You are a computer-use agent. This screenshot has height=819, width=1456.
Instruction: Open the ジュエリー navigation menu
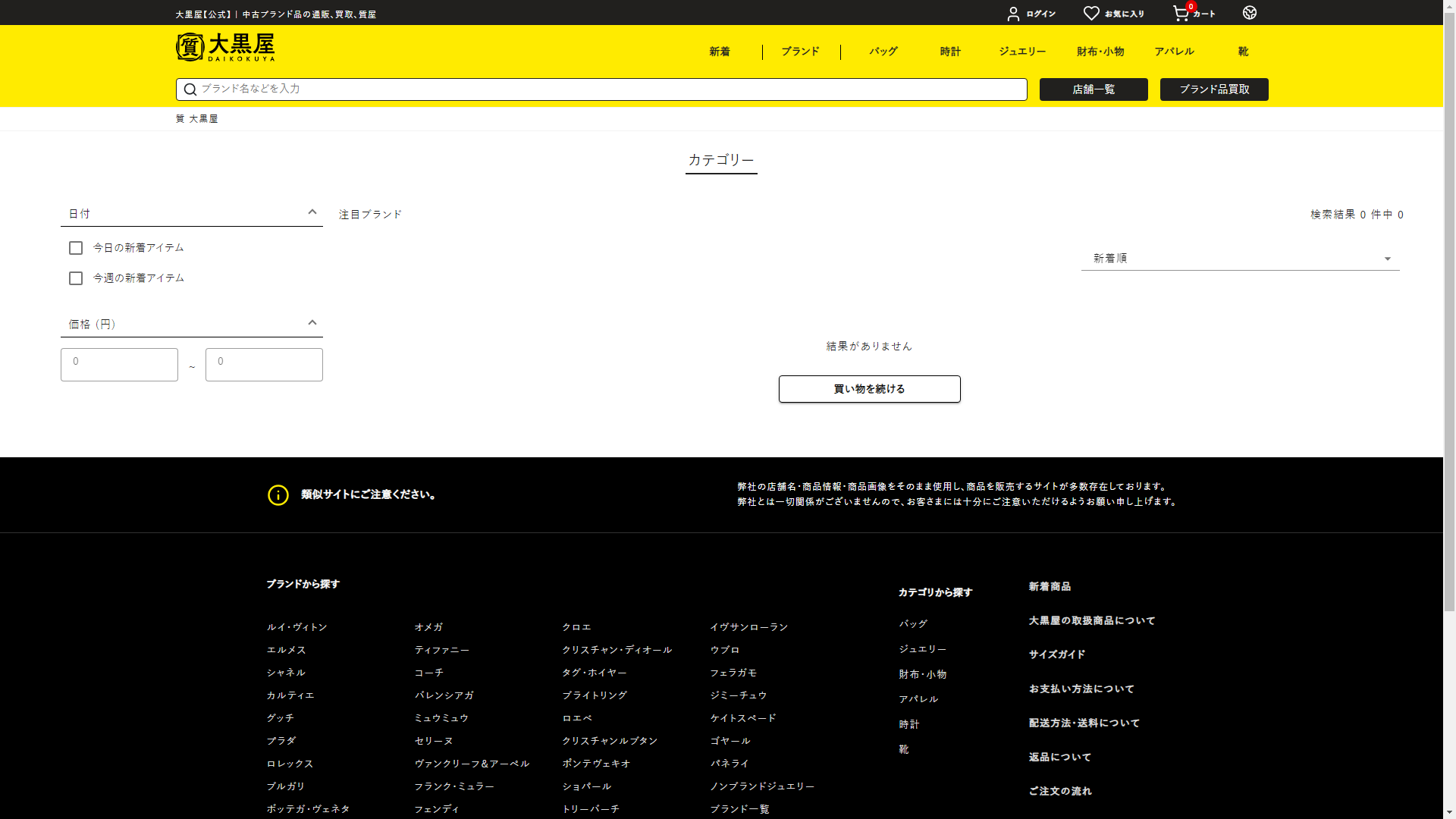[x=1022, y=52]
